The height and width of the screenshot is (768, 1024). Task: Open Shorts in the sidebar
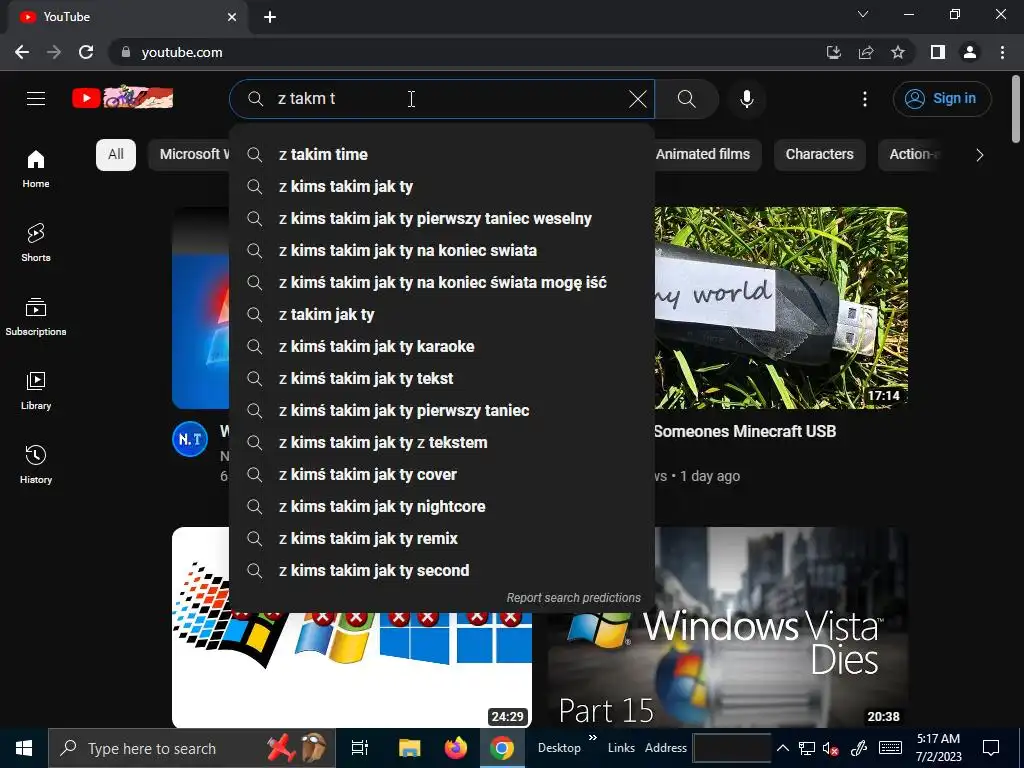(36, 242)
